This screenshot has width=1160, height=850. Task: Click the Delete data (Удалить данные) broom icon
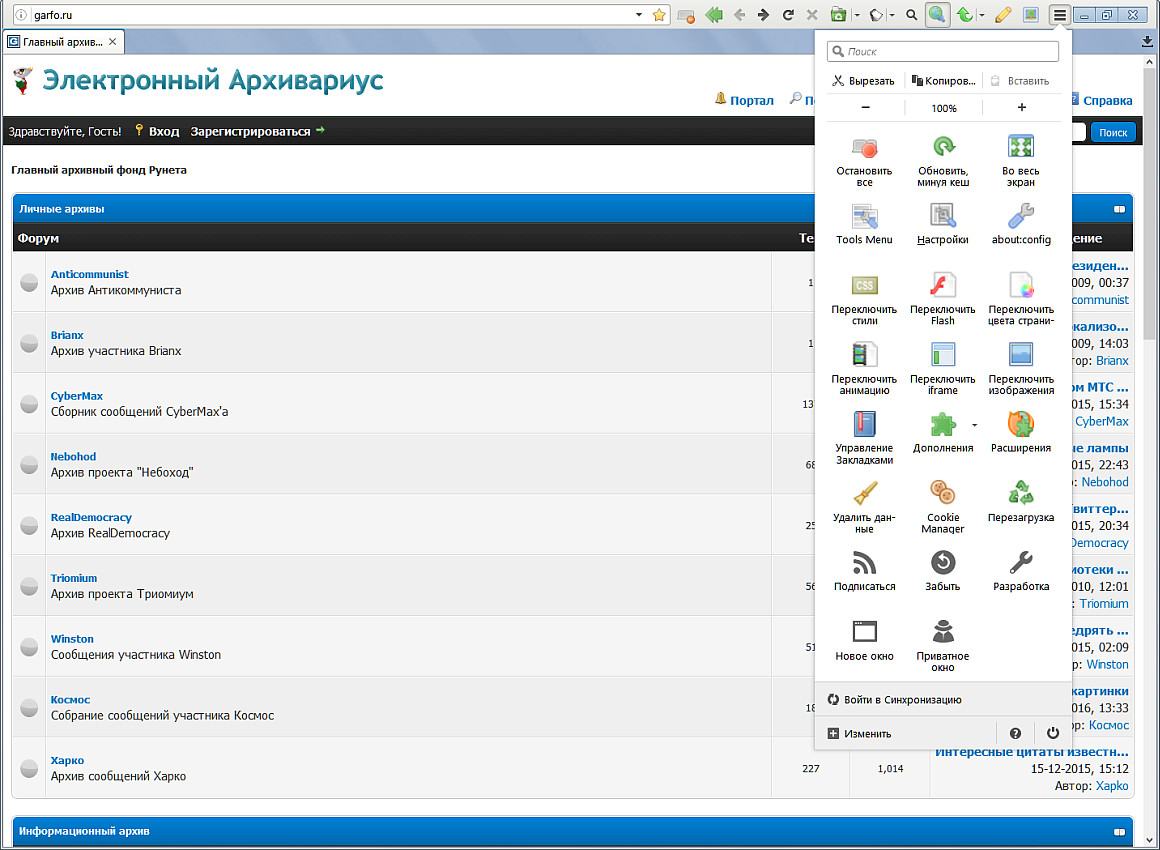pos(864,493)
